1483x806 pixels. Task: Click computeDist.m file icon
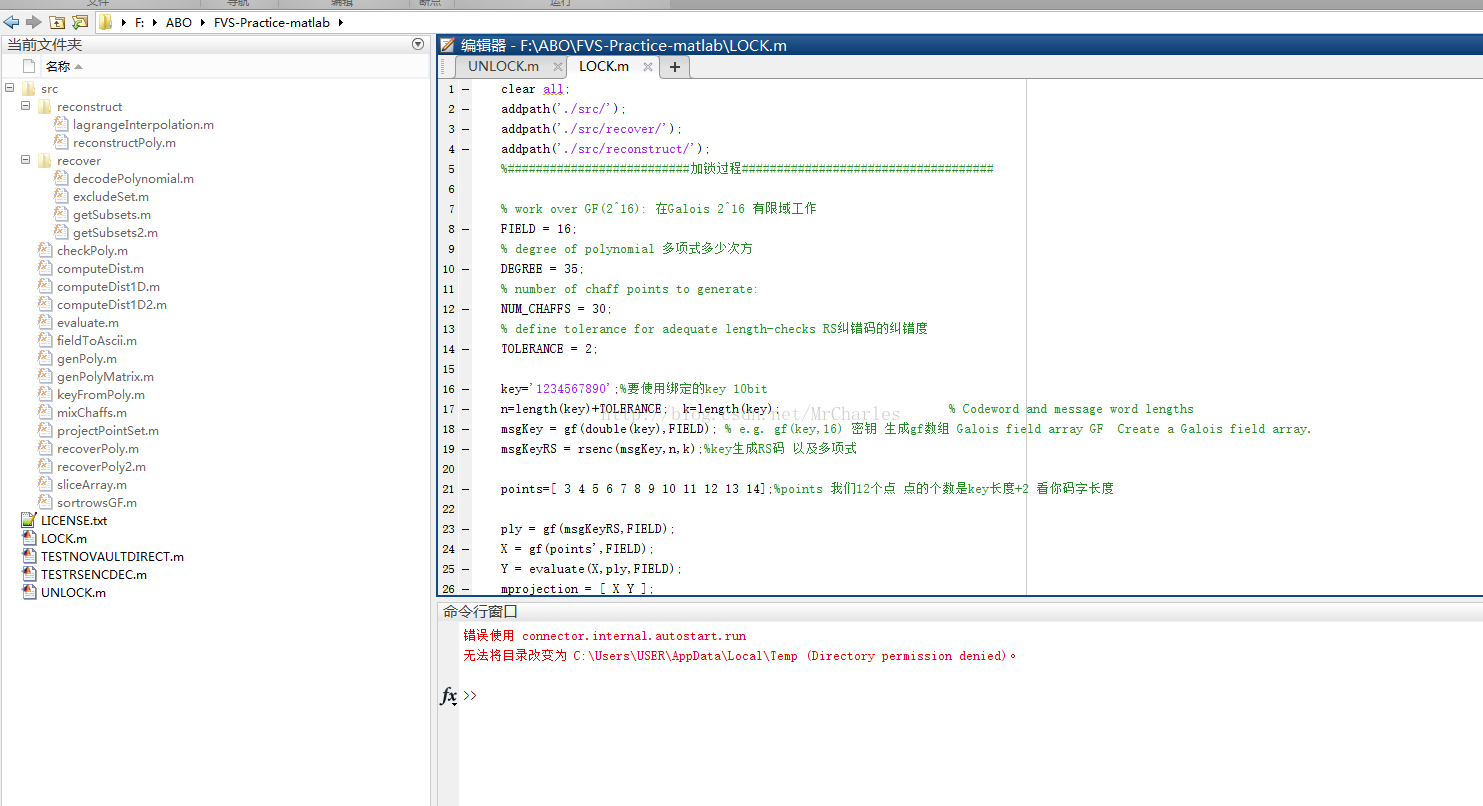(45, 268)
